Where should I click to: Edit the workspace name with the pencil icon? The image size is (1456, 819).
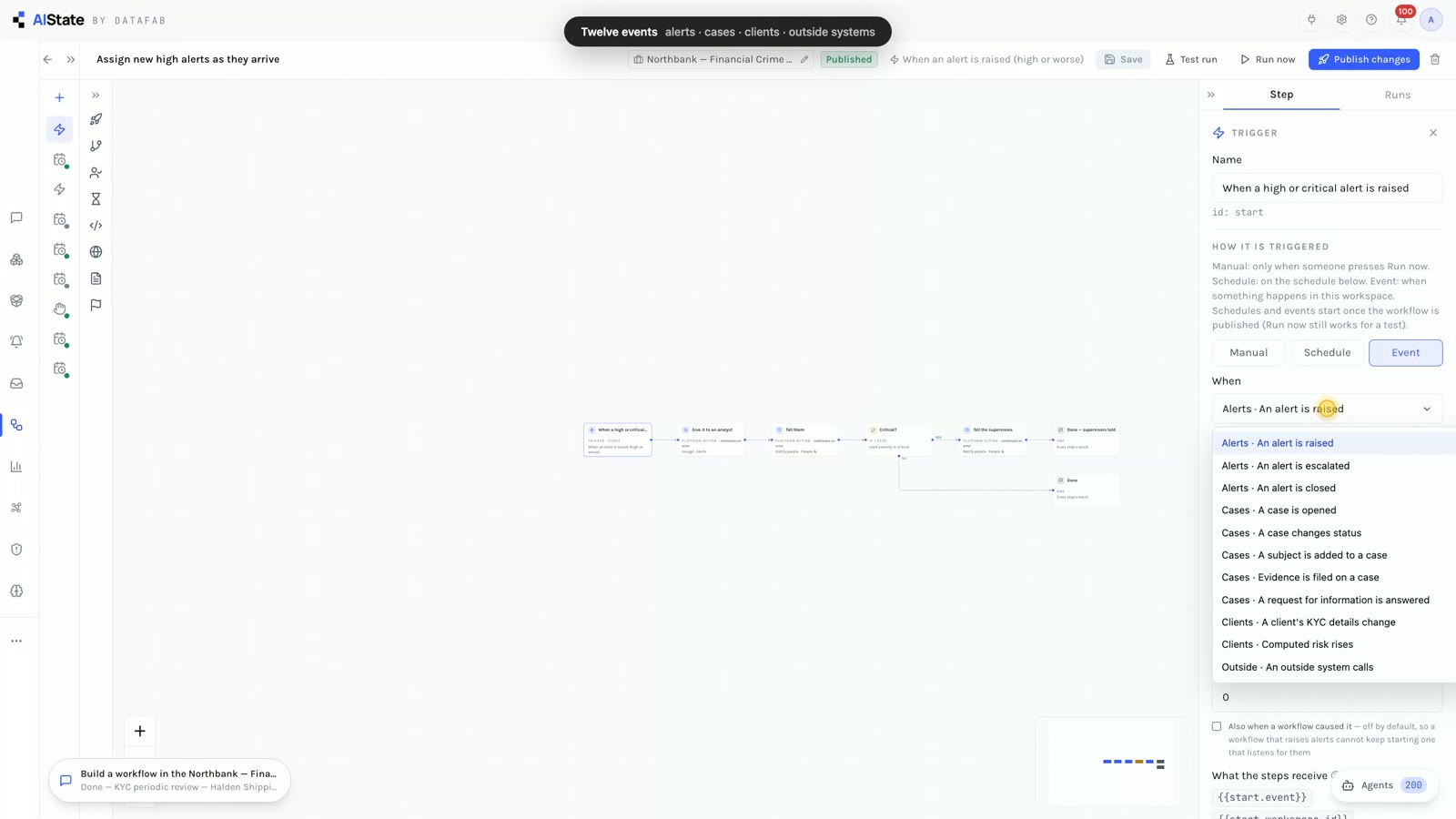(804, 59)
